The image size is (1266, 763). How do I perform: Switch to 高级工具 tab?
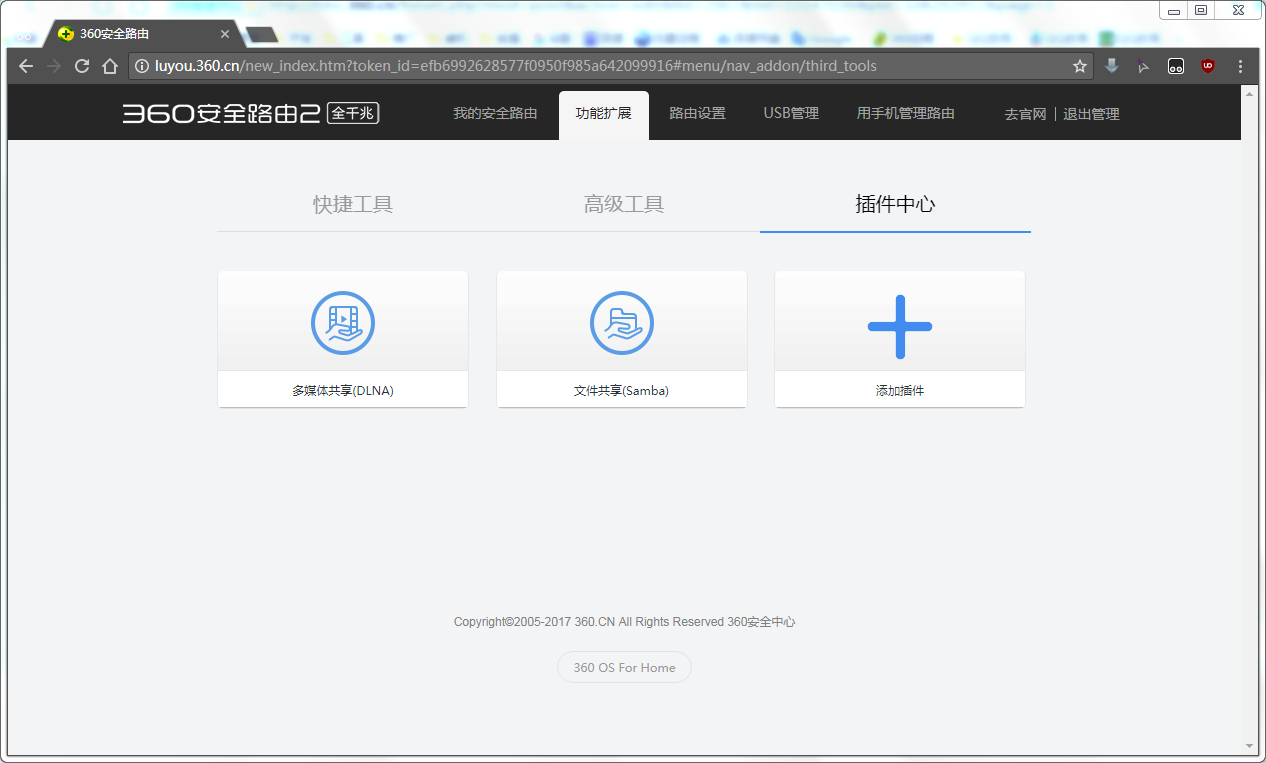(624, 205)
